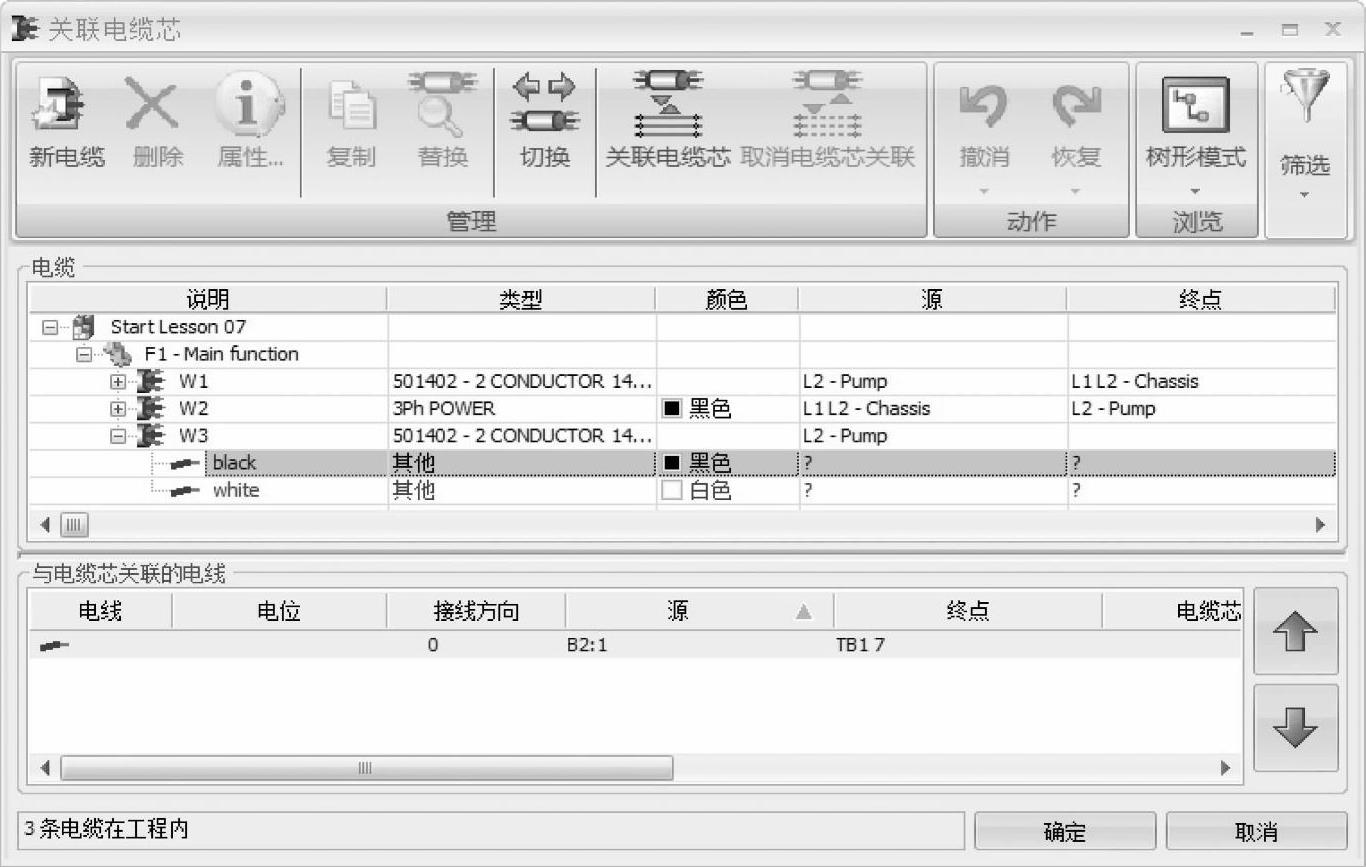Click right scroll arrow of wire list
Viewport: 1366px width, 867px height.
click(1226, 768)
